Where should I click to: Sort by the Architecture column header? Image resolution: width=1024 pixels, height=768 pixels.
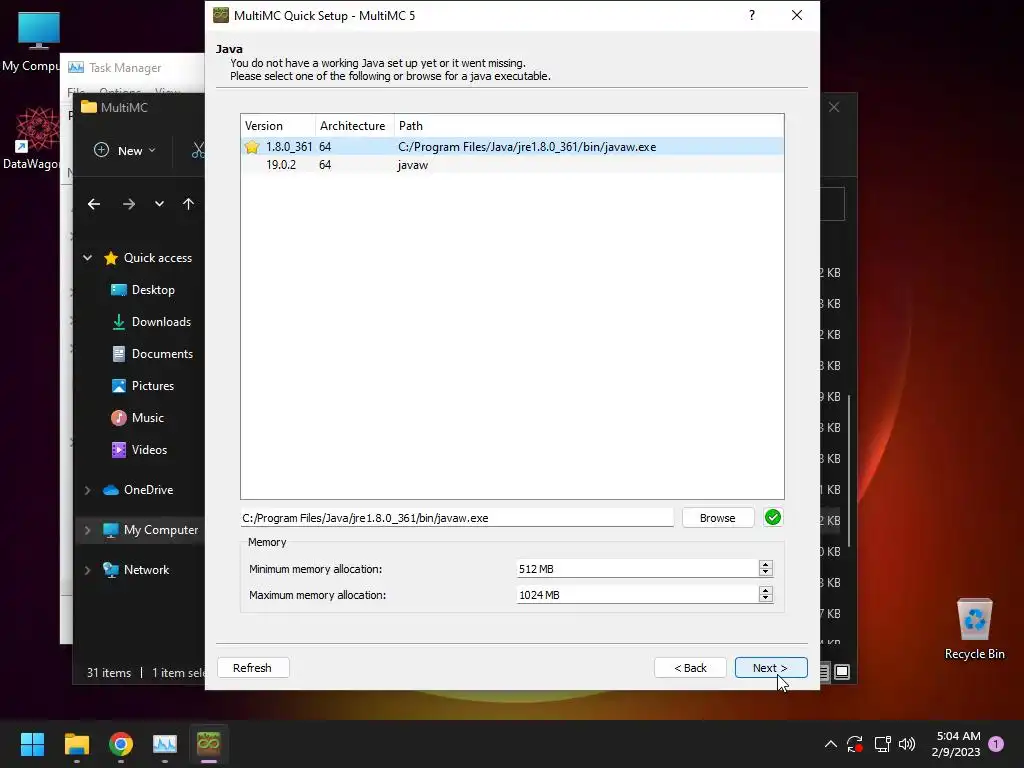tap(355, 125)
